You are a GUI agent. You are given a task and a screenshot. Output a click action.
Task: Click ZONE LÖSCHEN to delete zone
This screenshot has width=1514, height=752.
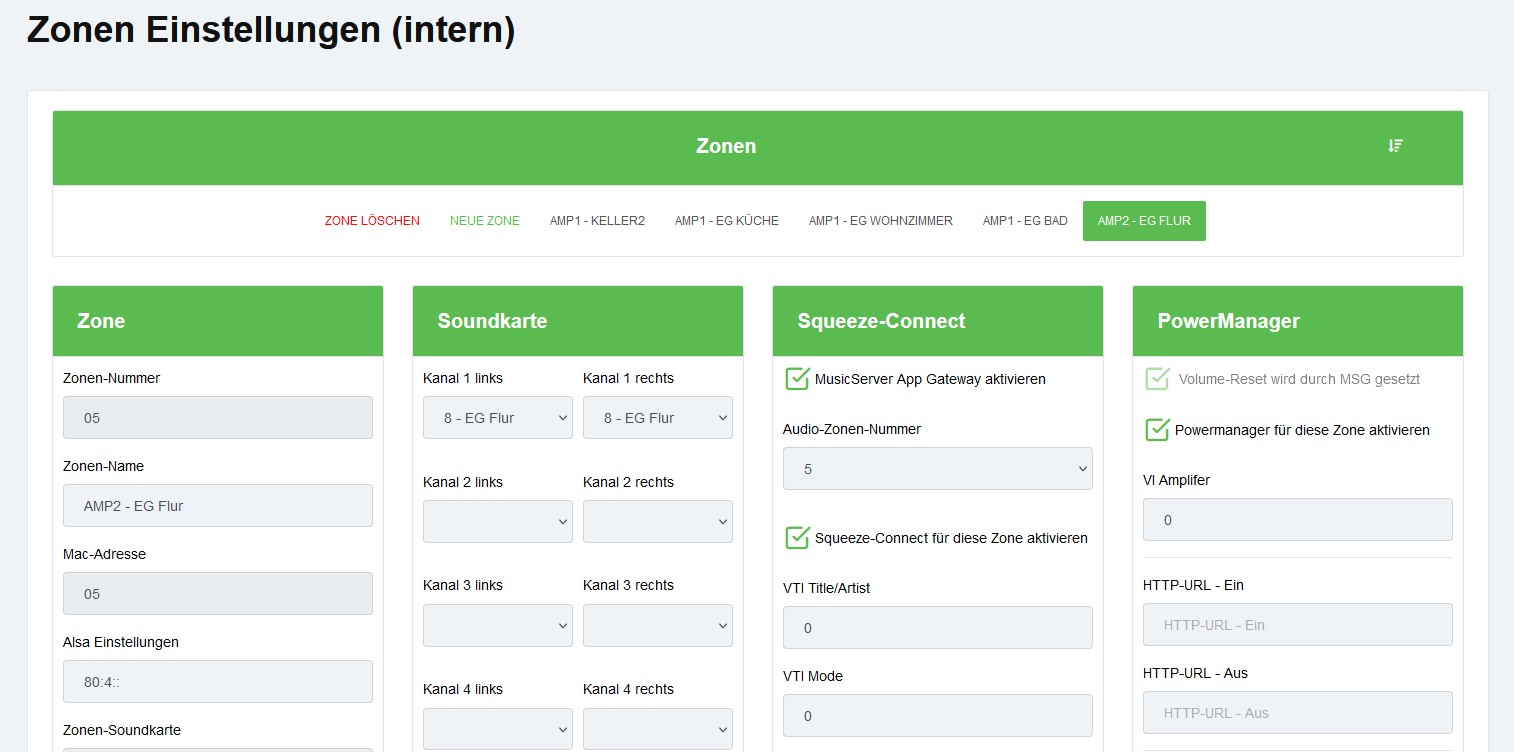click(372, 221)
